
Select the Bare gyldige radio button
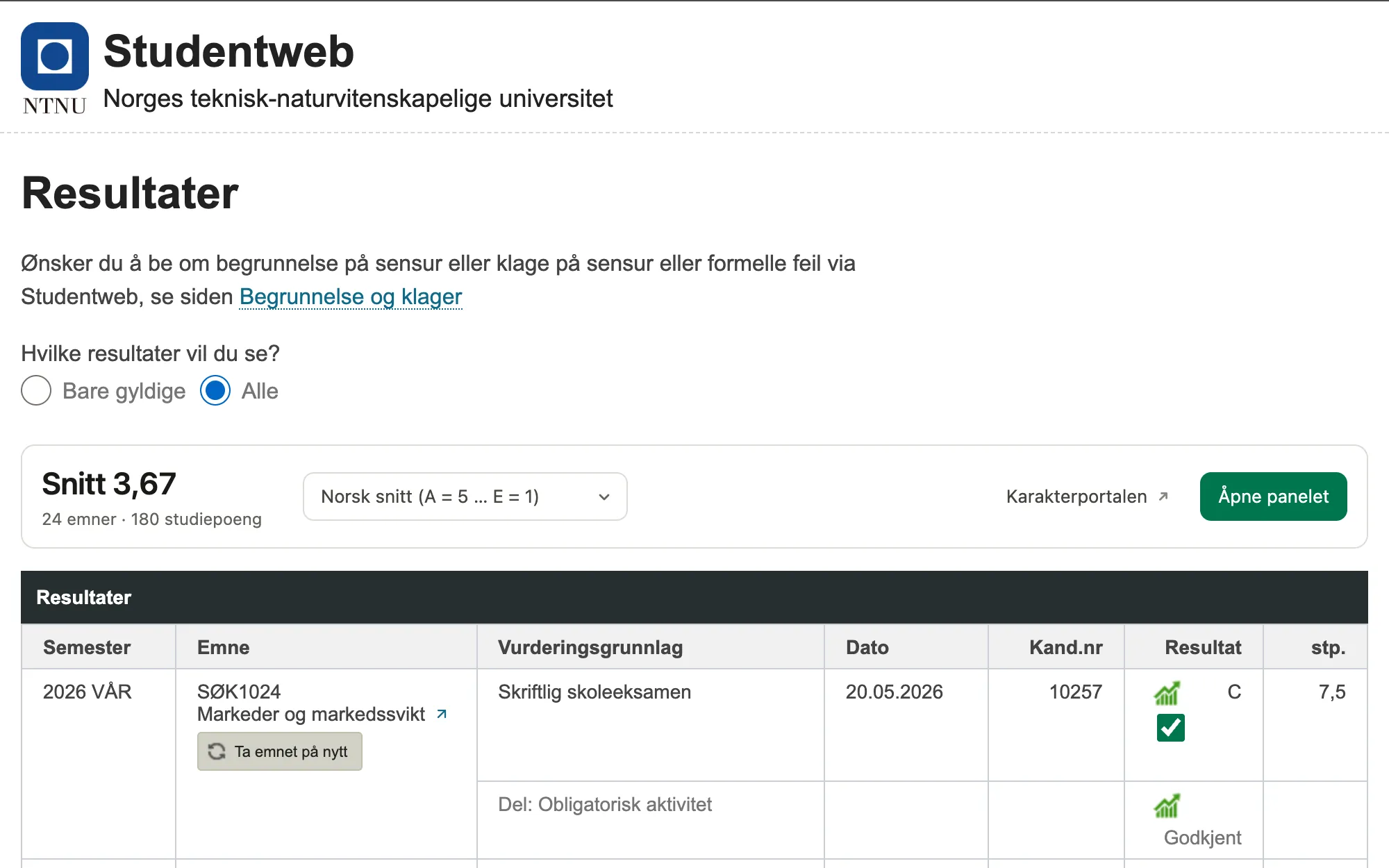36,391
